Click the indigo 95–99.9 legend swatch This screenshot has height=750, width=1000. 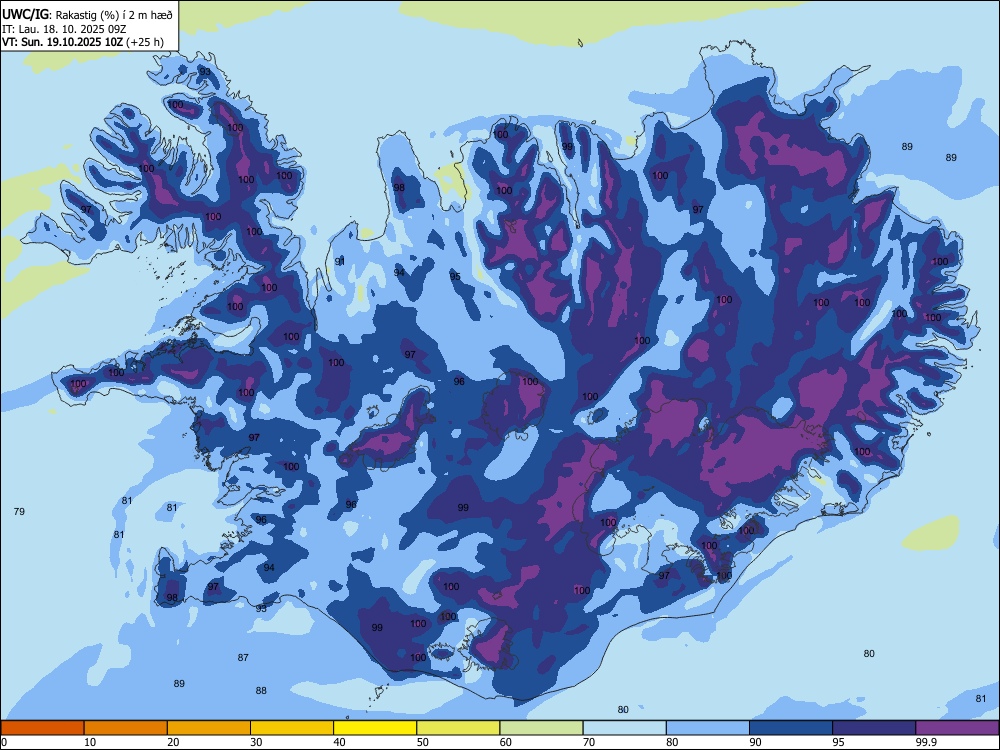[874, 728]
